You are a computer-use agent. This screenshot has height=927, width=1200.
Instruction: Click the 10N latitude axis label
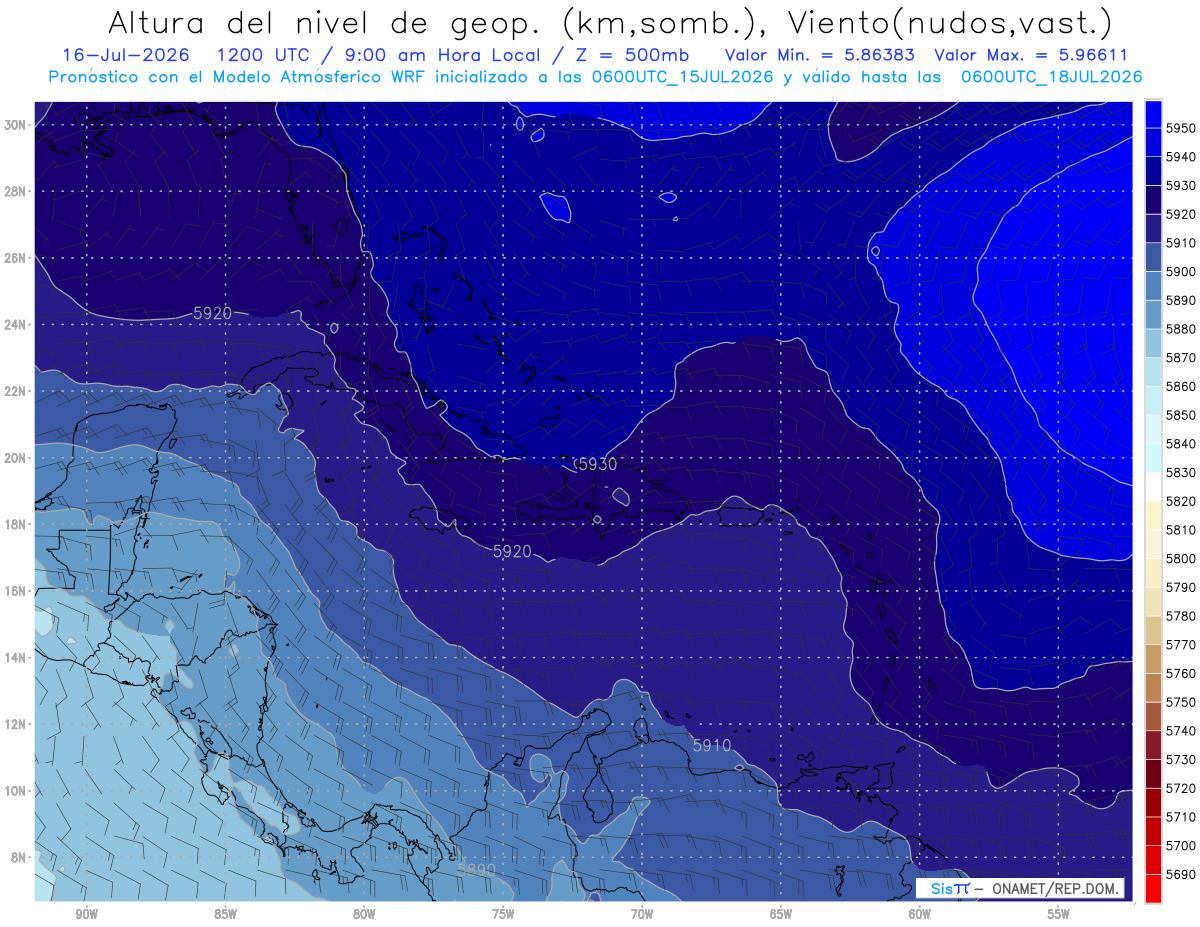tap(15, 791)
